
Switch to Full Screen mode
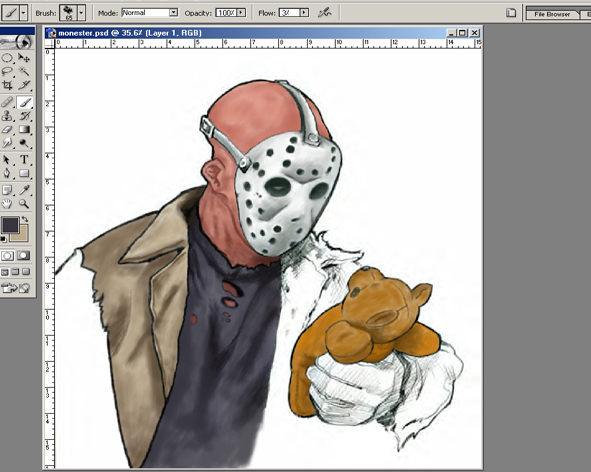[x=26, y=272]
